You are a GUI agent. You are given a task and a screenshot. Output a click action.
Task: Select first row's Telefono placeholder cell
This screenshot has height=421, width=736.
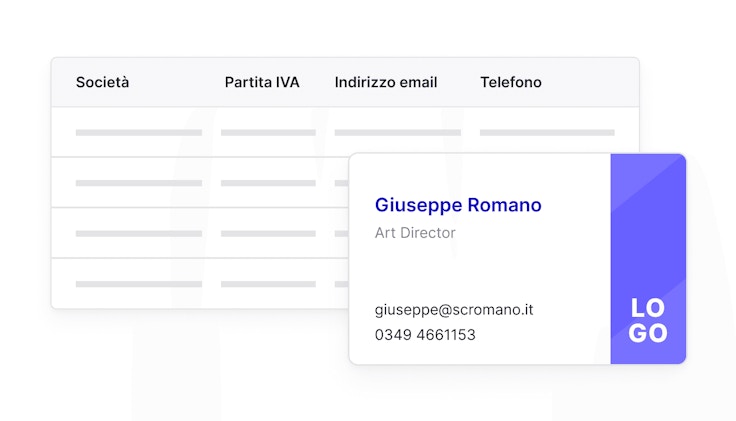pyautogui.click(x=547, y=132)
